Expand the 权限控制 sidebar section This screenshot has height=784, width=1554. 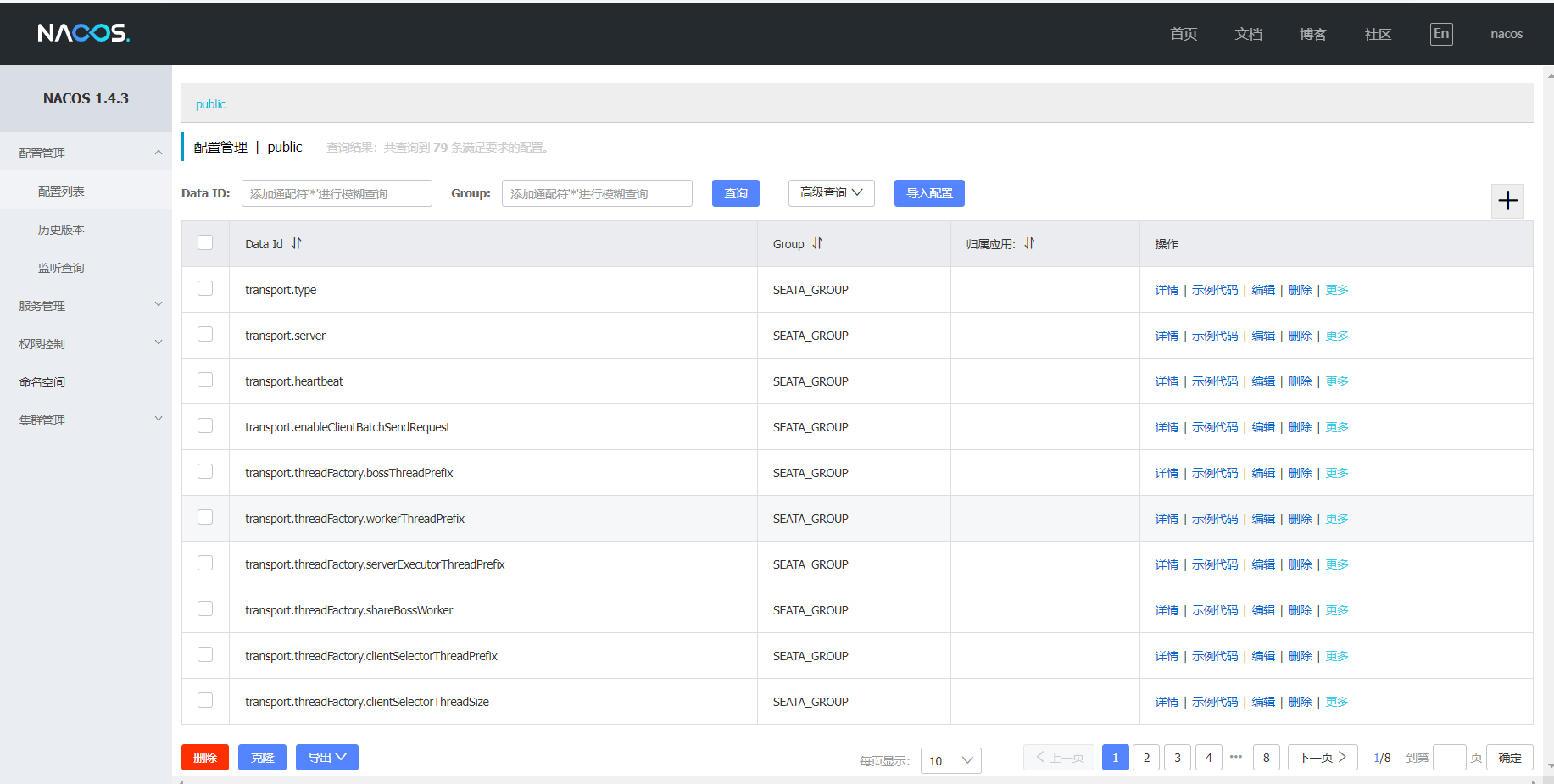click(86, 344)
